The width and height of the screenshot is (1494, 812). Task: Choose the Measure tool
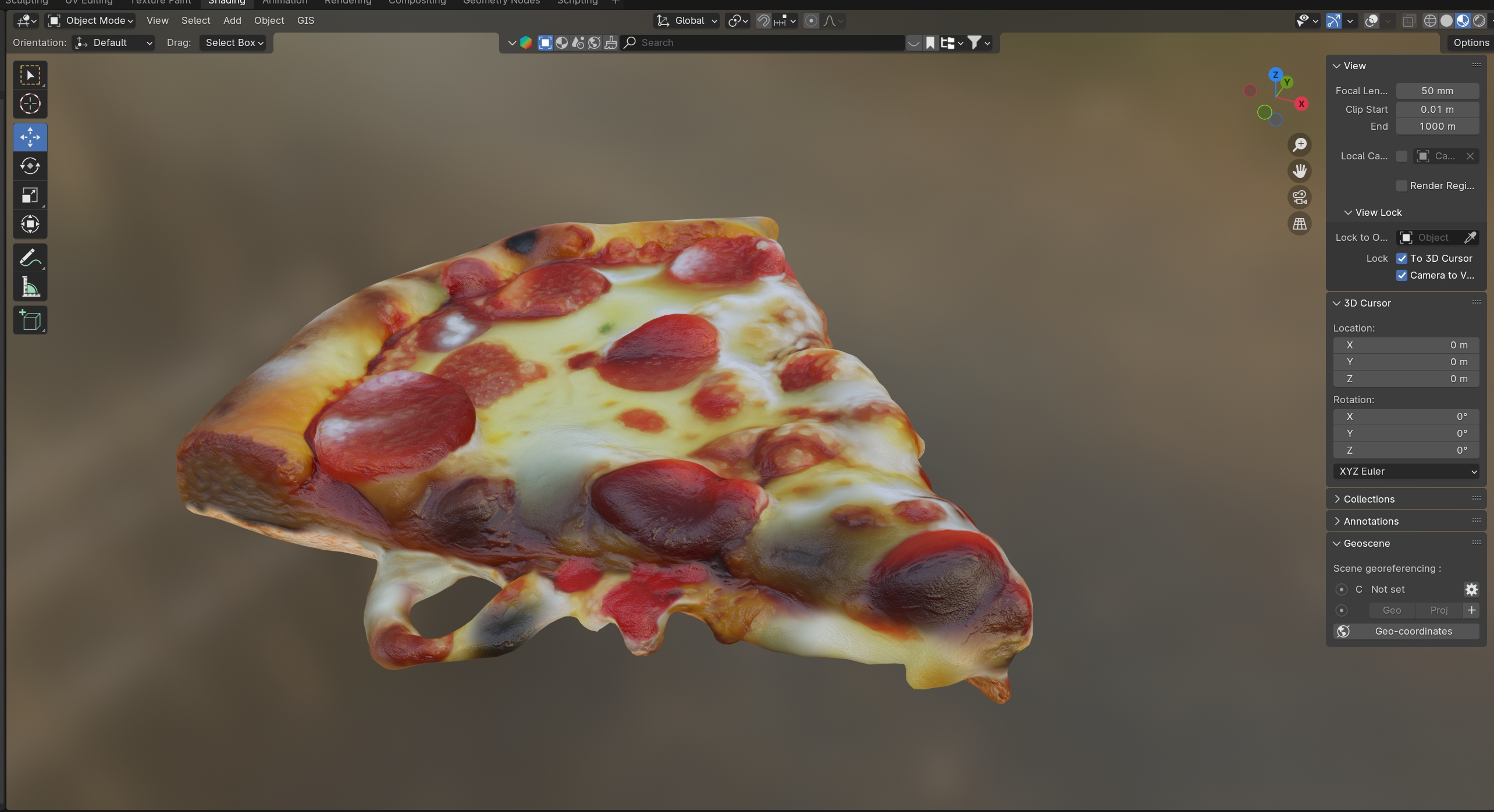[x=30, y=287]
